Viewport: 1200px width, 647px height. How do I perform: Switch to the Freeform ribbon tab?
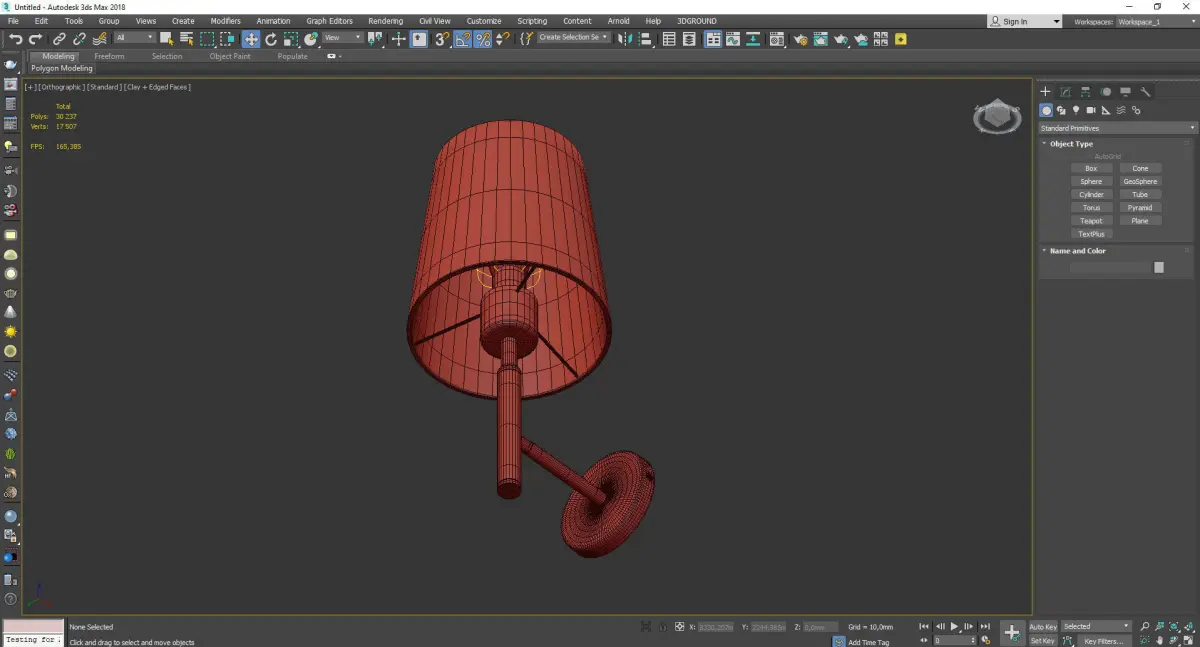click(x=109, y=57)
